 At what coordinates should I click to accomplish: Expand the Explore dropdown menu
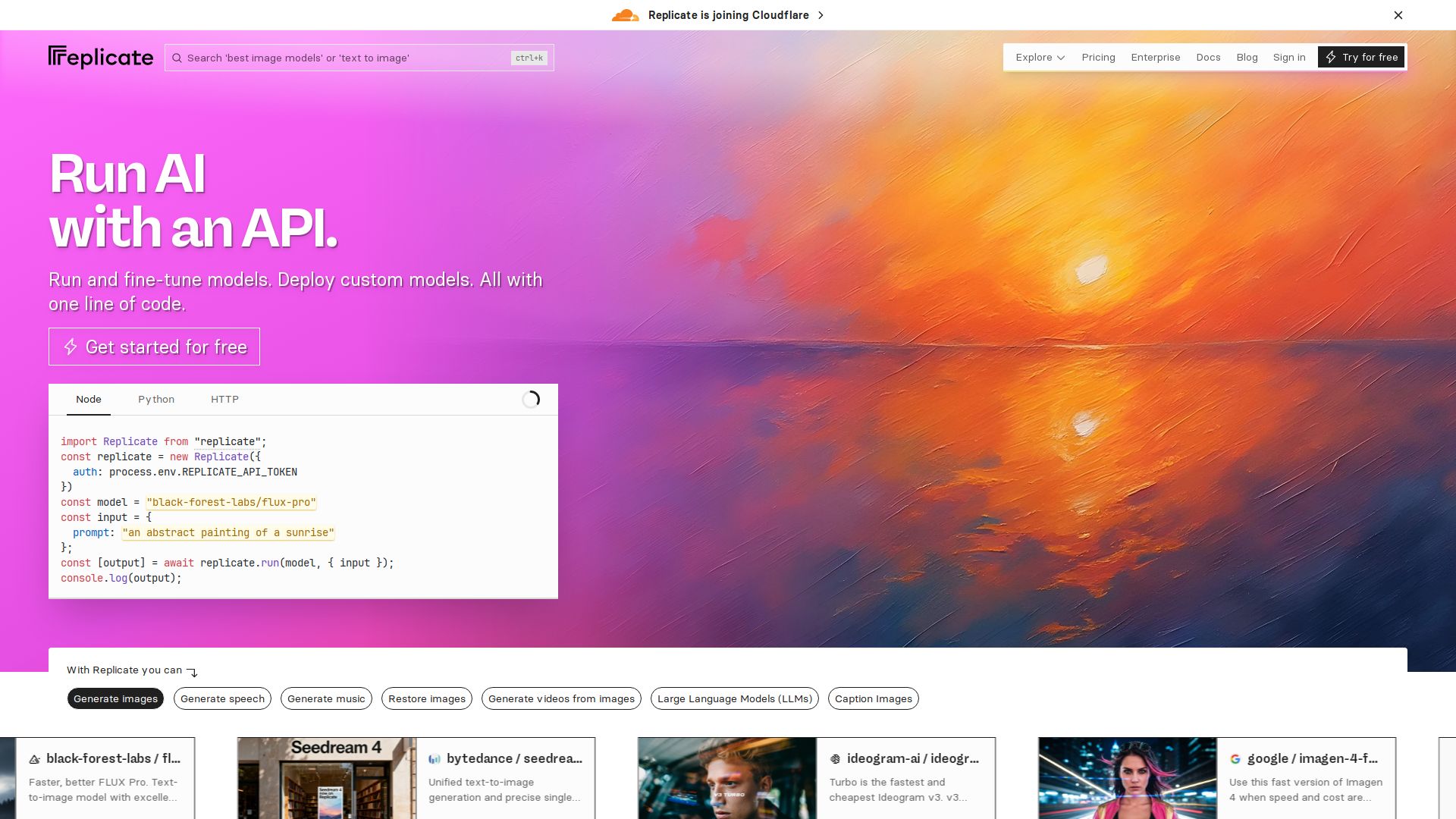pyautogui.click(x=1040, y=58)
